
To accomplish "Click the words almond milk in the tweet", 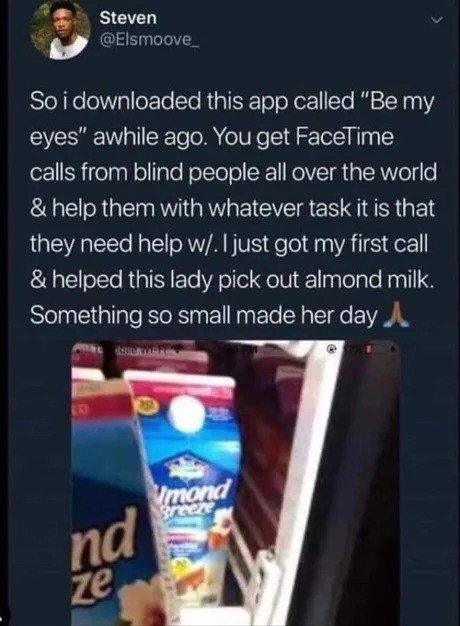I will (368, 279).
